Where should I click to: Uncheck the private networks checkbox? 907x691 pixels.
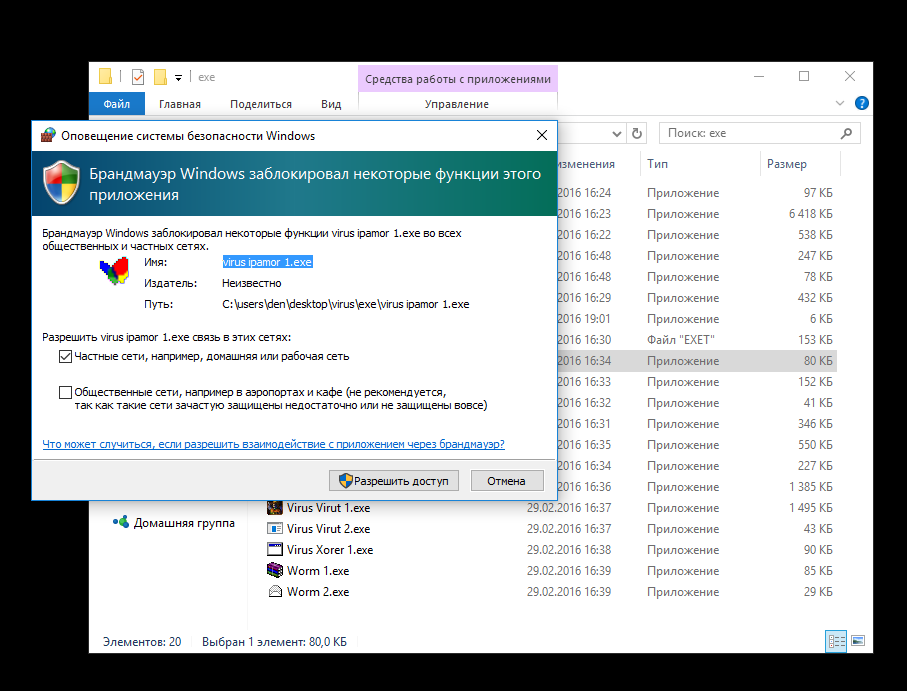(66, 356)
